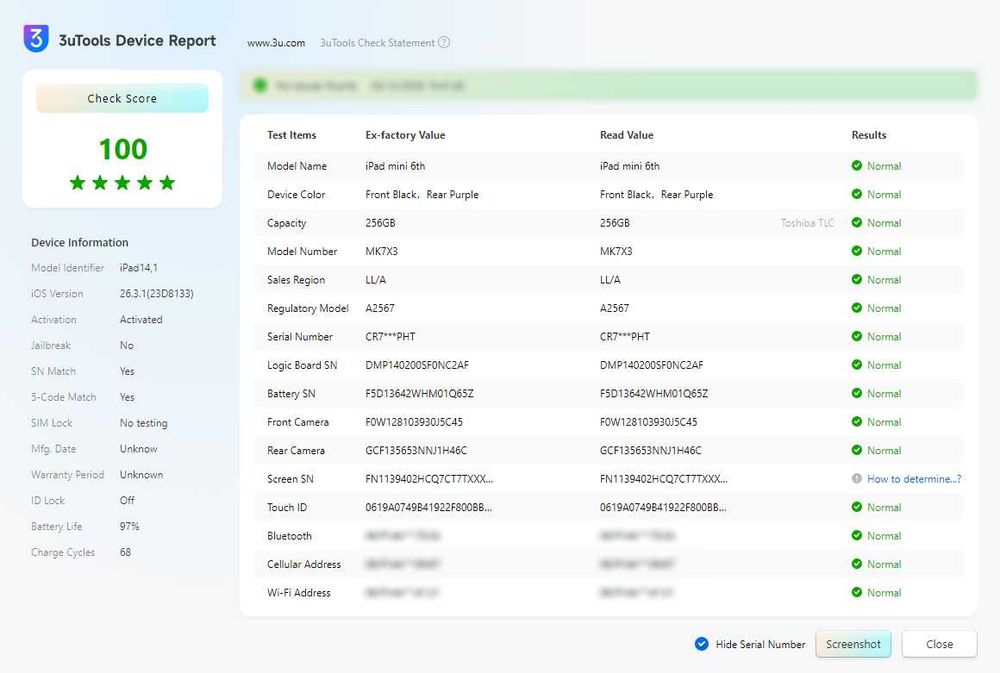Click the green check icon for Capacity
The height and width of the screenshot is (673, 1000).
click(x=857, y=223)
